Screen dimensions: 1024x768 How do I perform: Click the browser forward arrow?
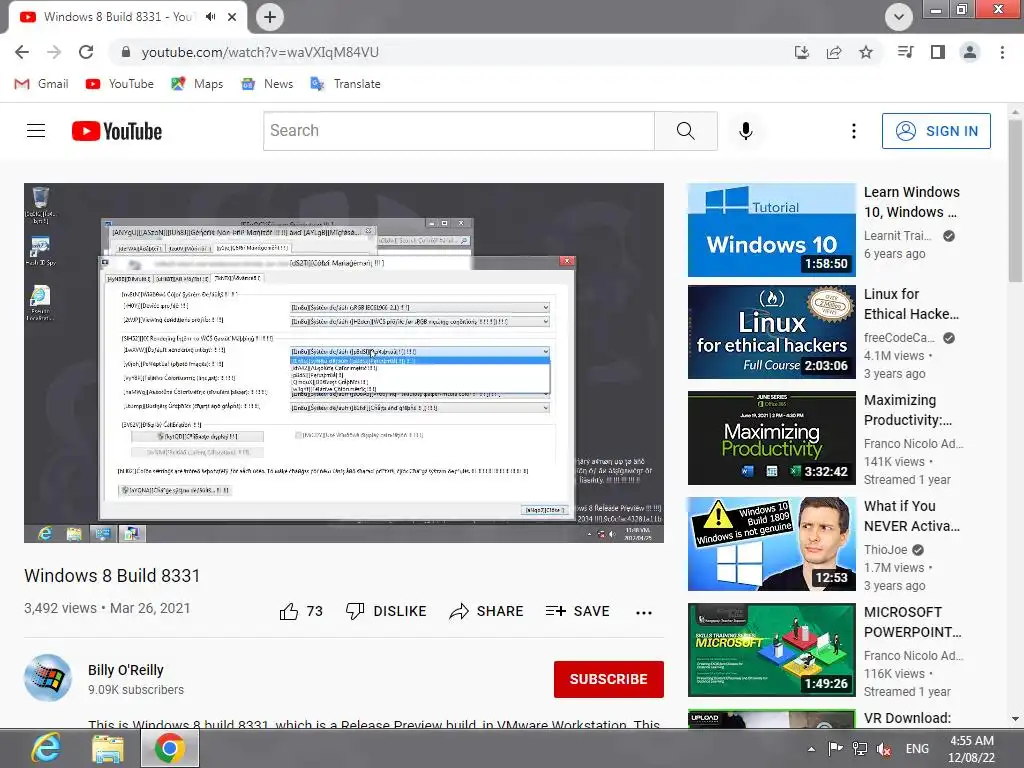54,52
